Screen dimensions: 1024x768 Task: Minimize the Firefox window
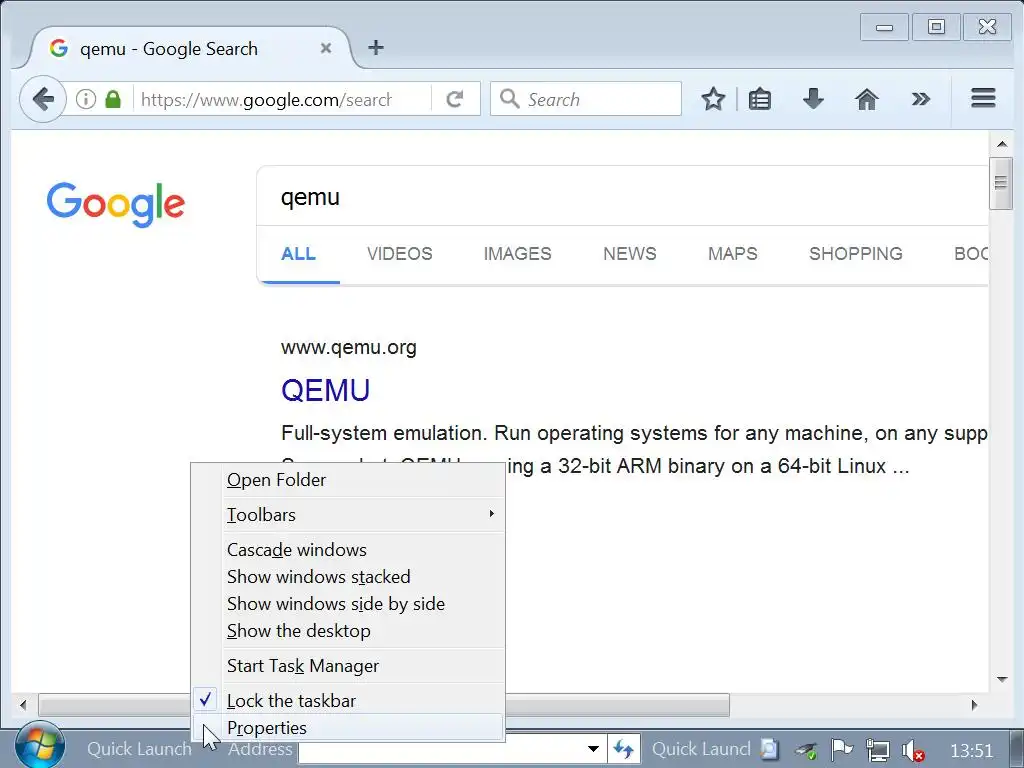[884, 27]
